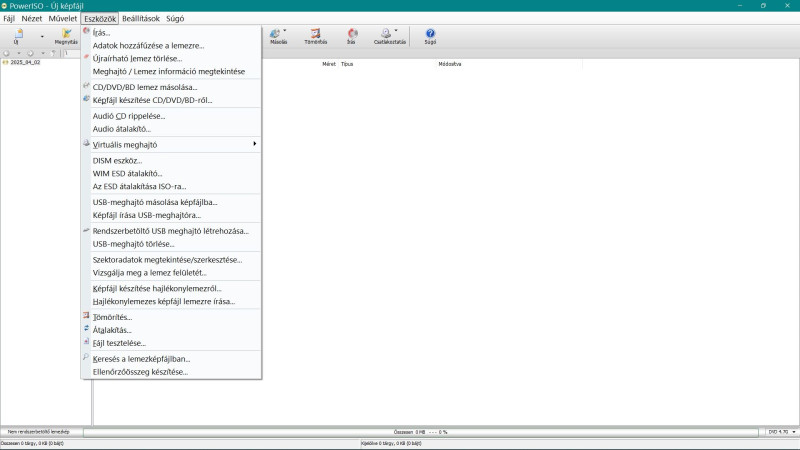Open the dropdown arrow beside the Új button

tap(42, 37)
